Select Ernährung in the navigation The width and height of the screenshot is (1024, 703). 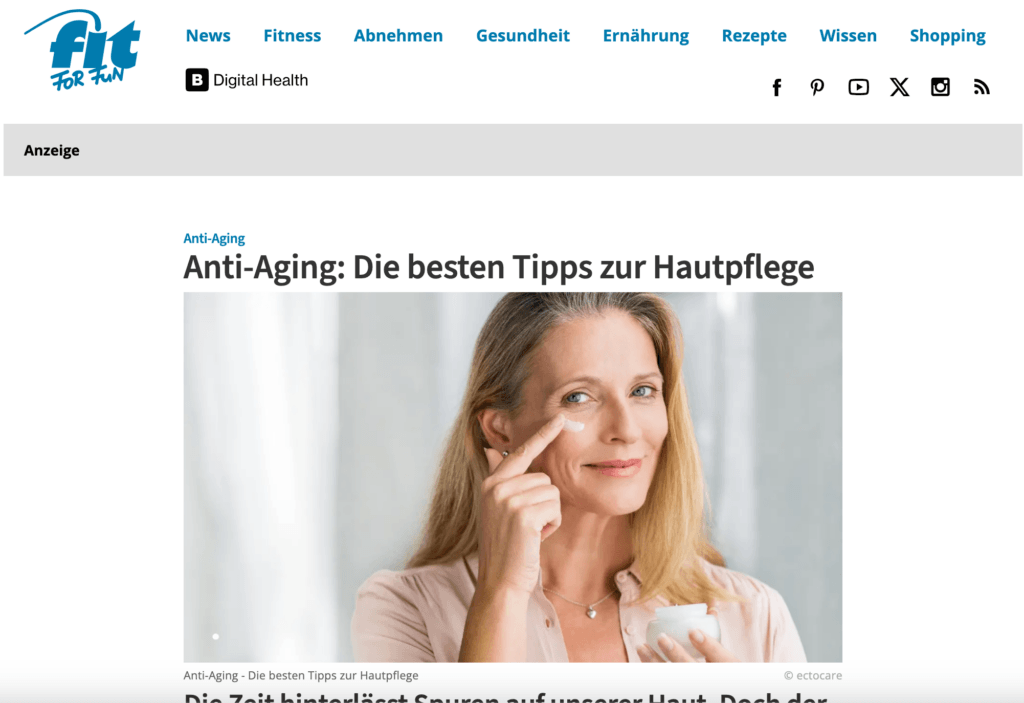[x=645, y=36]
